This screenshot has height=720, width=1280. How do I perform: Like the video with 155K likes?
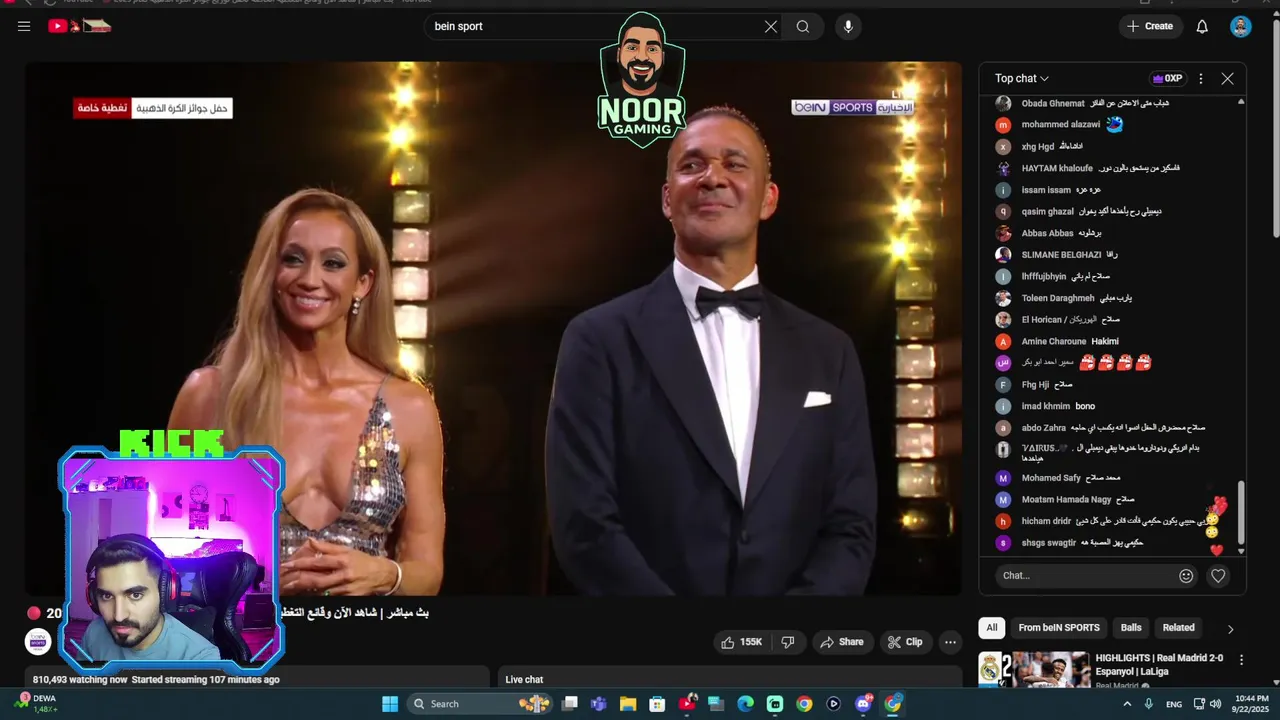pyautogui.click(x=742, y=642)
